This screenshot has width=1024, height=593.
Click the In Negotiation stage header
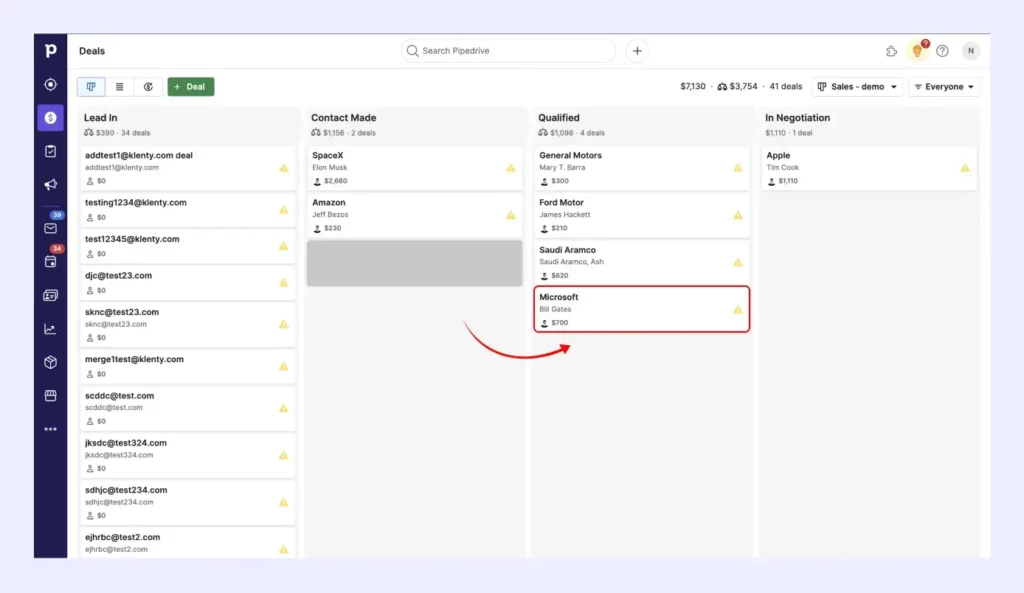click(797, 118)
